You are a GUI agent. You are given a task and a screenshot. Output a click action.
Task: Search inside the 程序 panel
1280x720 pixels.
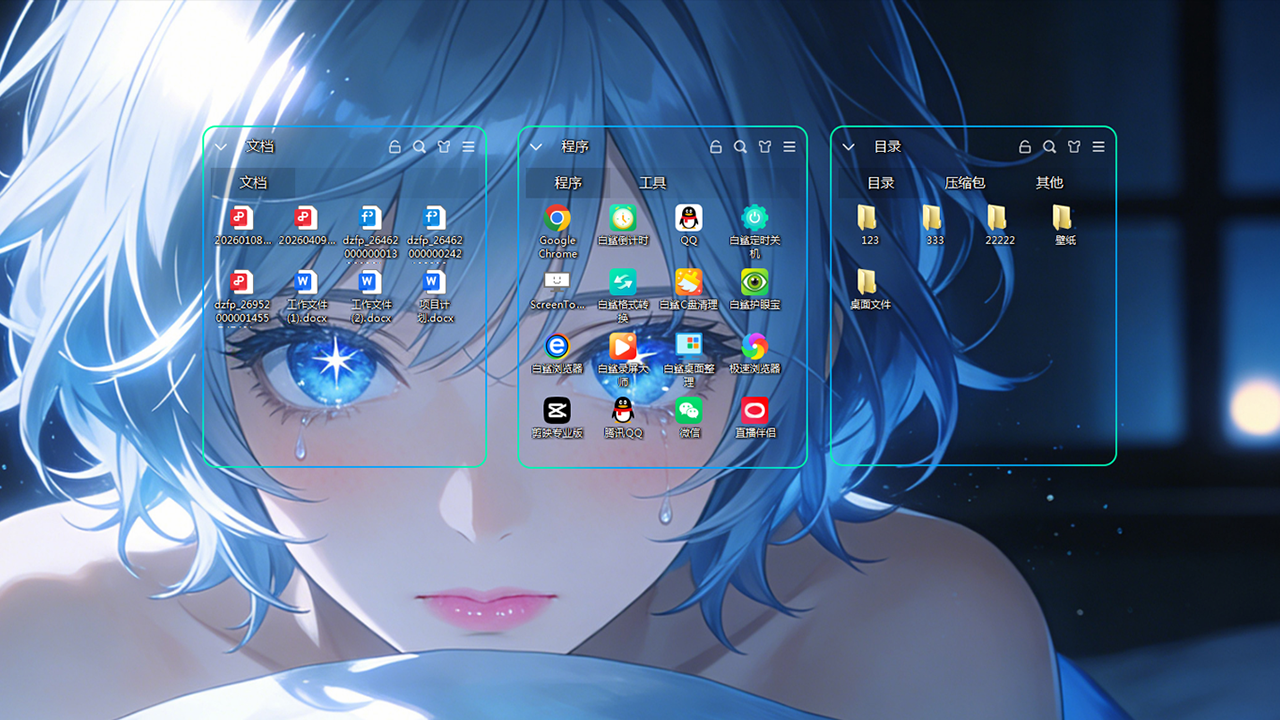(741, 146)
